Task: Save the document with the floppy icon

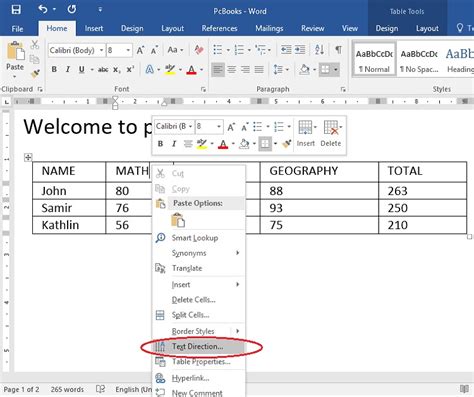Action: [x=16, y=9]
